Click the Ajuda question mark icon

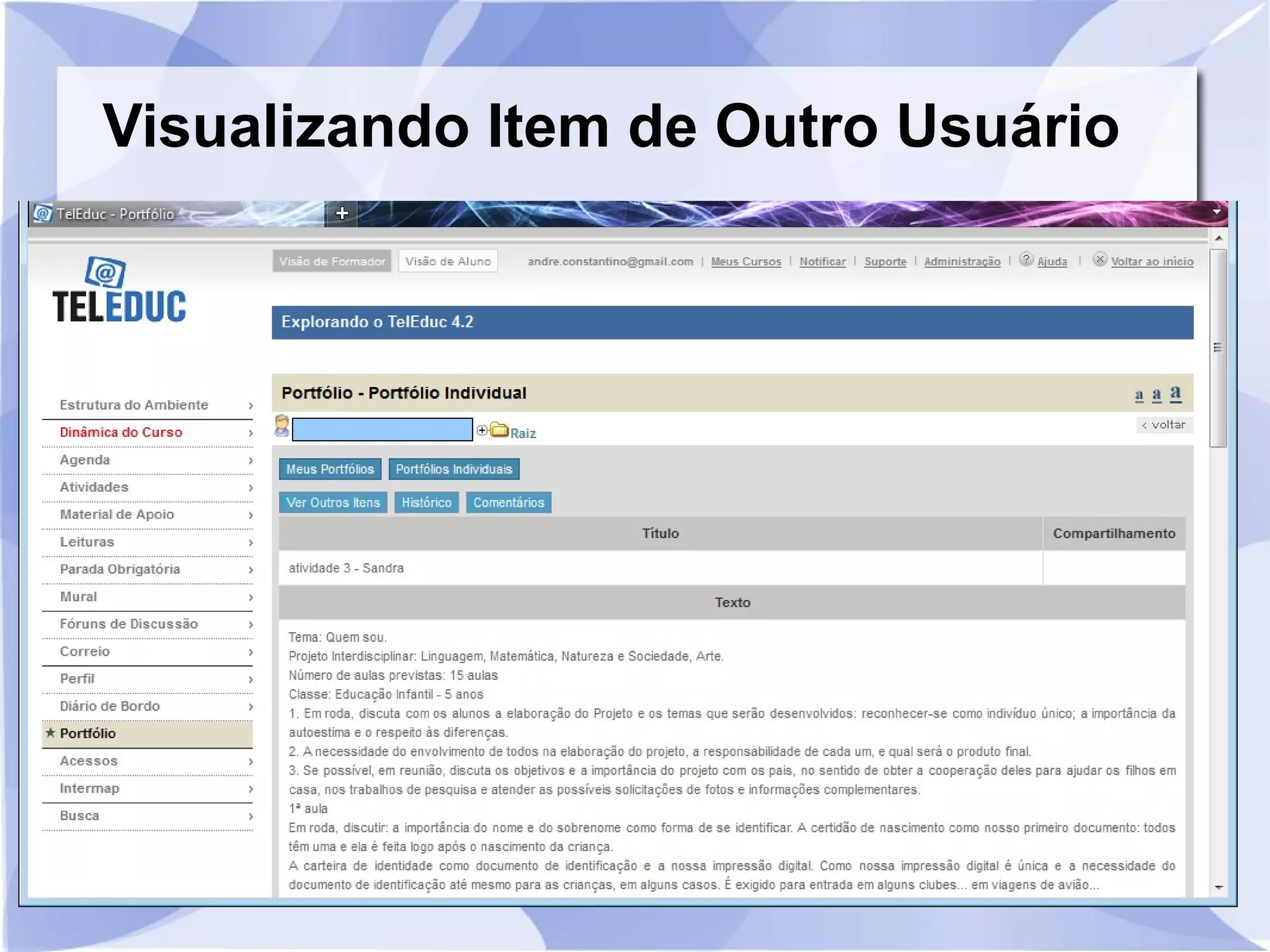point(1026,259)
